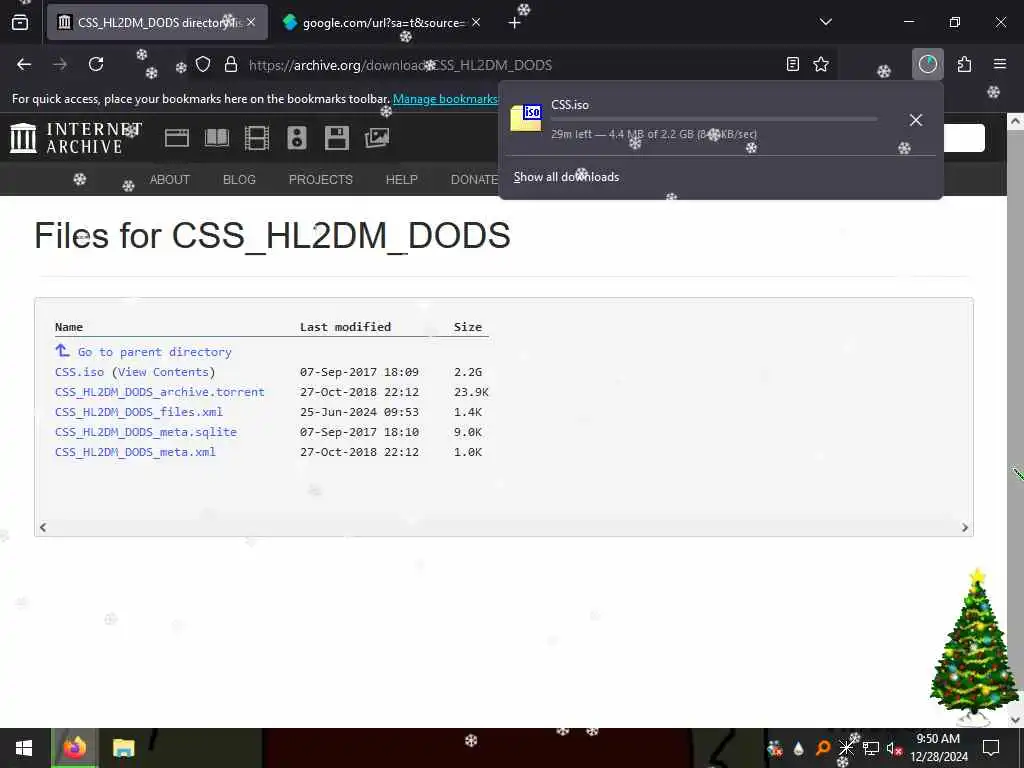Open Internet Archive images icon
Viewport: 1024px width, 768px height.
tap(377, 138)
